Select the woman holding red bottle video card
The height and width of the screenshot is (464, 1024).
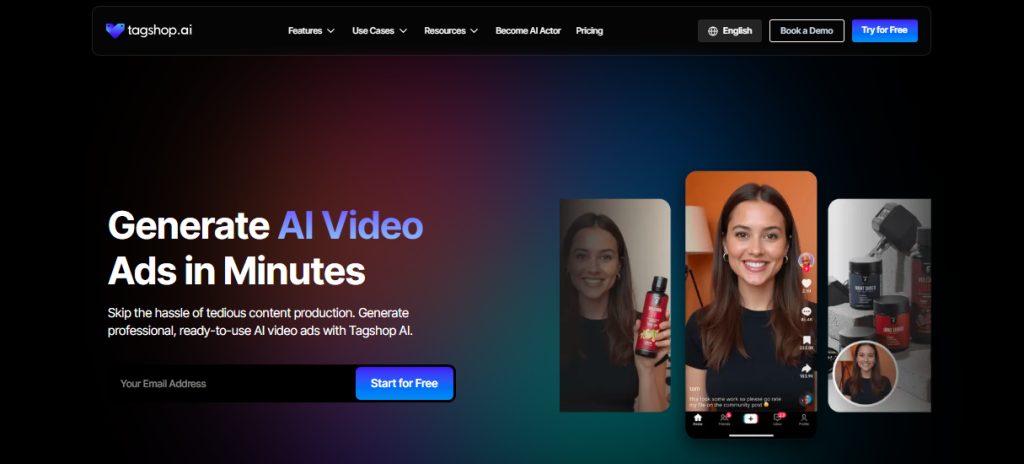[615, 305]
